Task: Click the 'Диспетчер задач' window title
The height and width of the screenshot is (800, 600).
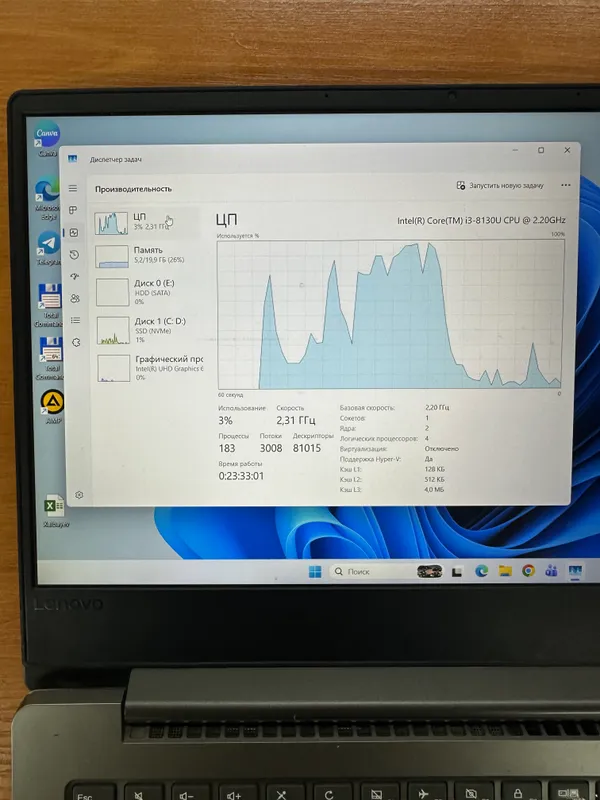Action: pyautogui.click(x=116, y=159)
